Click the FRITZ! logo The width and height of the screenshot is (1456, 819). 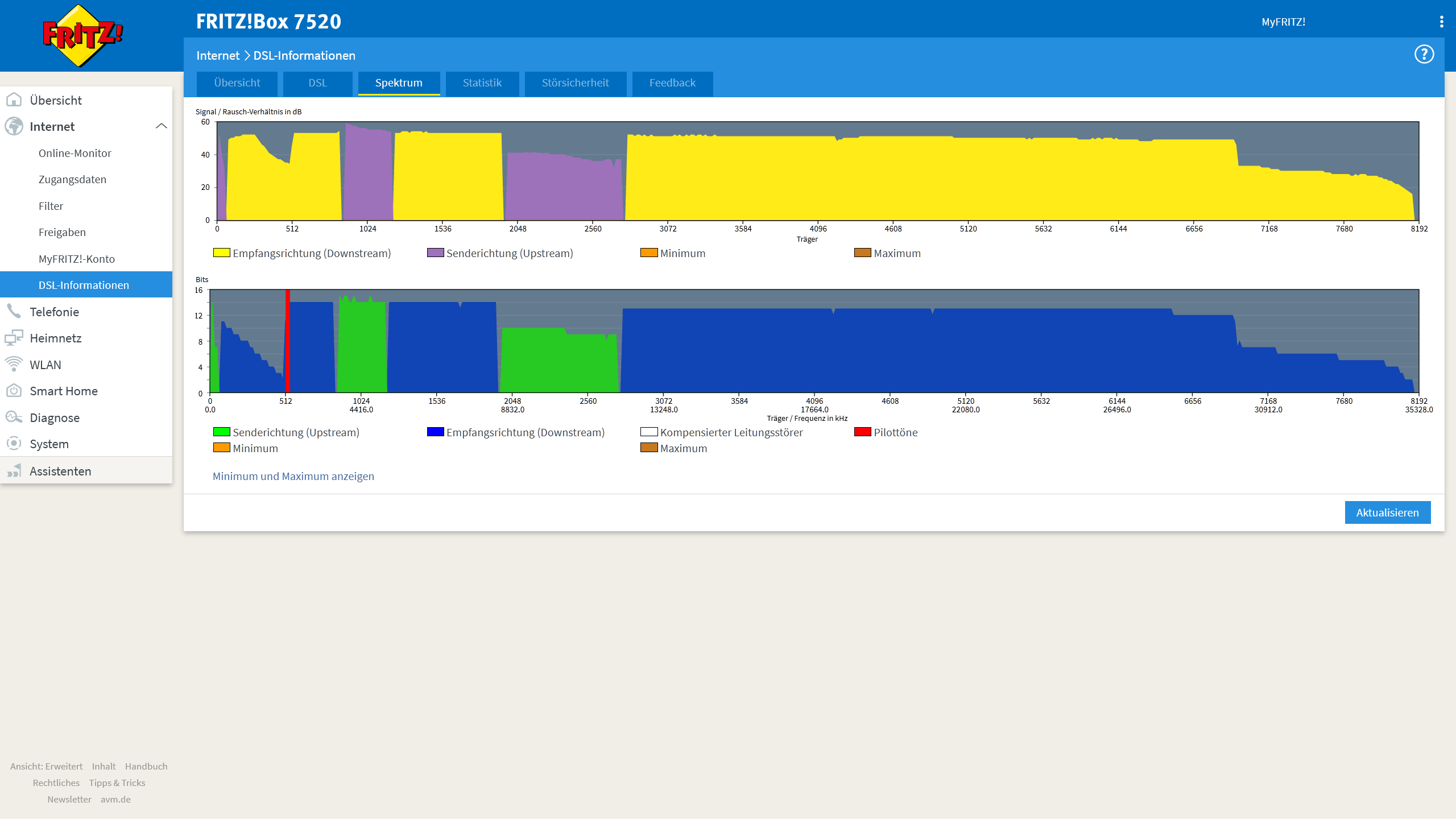tap(83, 35)
